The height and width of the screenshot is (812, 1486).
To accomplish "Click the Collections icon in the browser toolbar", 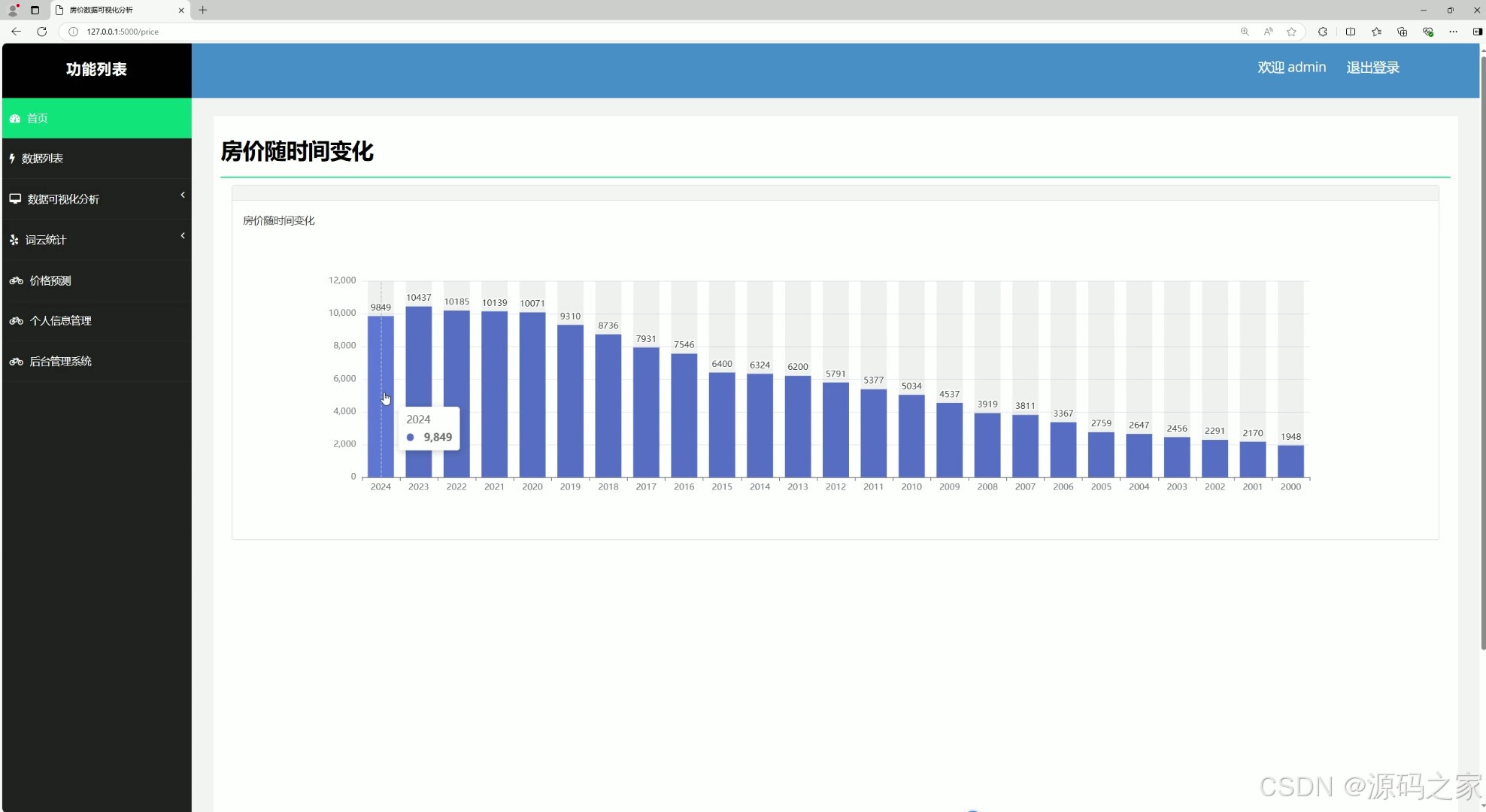I will point(1401,32).
